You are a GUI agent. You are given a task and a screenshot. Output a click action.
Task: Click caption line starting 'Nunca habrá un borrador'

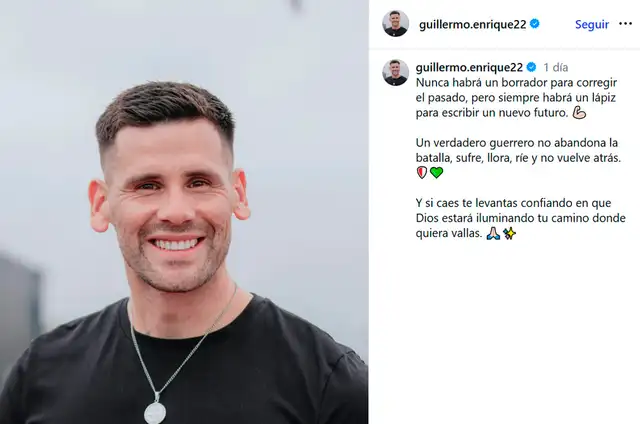[516, 82]
